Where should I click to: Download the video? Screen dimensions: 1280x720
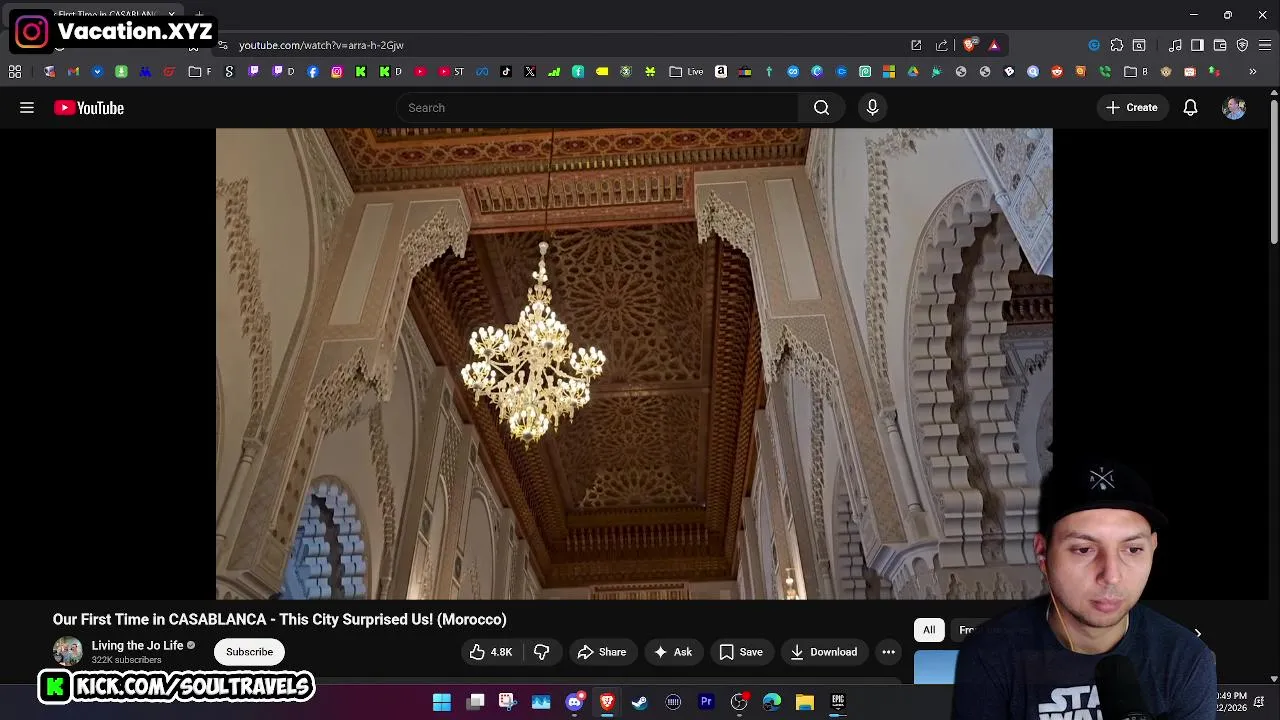[823, 652]
